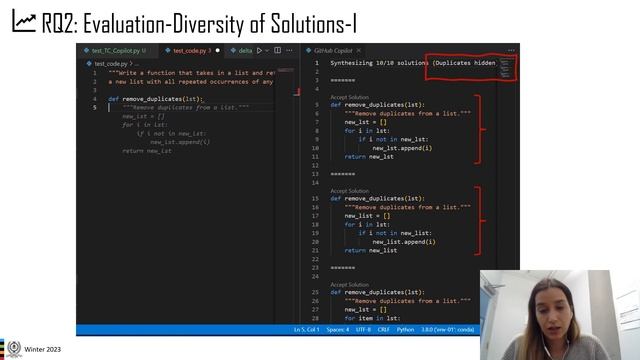
Task: Change line endings via CRLF
Action: tap(384, 329)
